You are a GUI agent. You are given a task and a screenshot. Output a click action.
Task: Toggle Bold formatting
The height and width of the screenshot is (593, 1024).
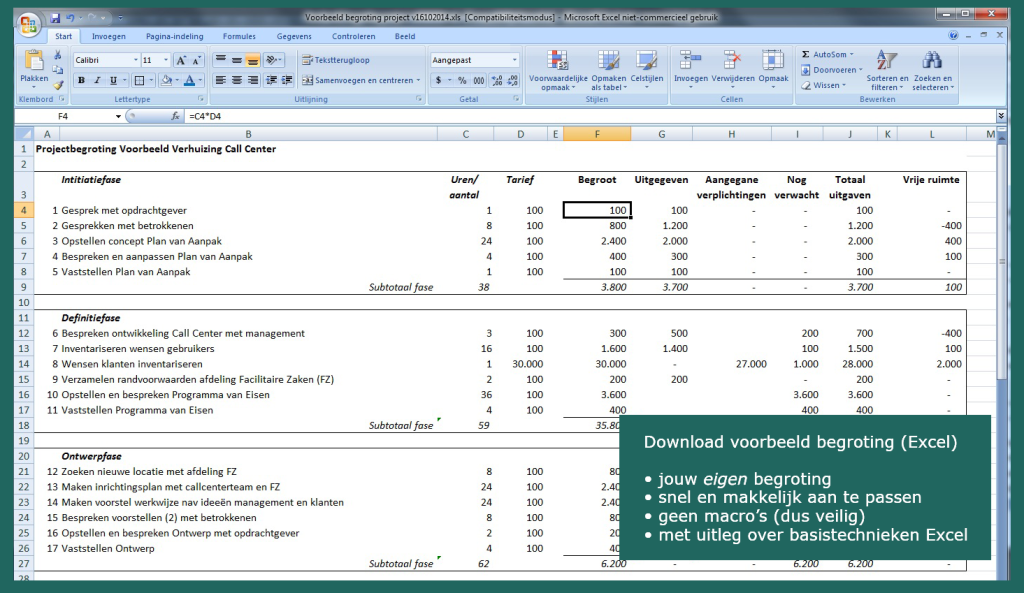point(81,80)
